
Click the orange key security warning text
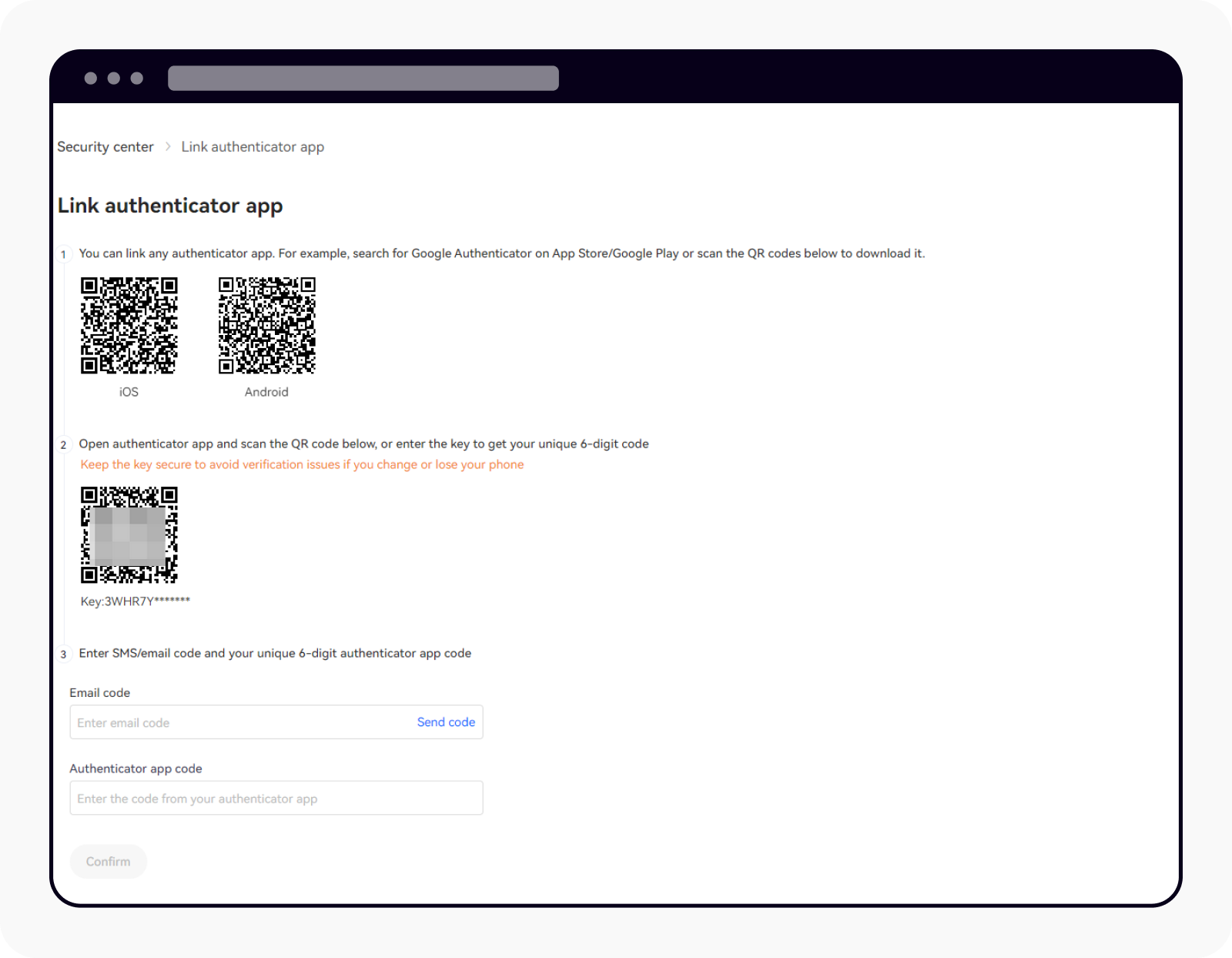point(302,464)
